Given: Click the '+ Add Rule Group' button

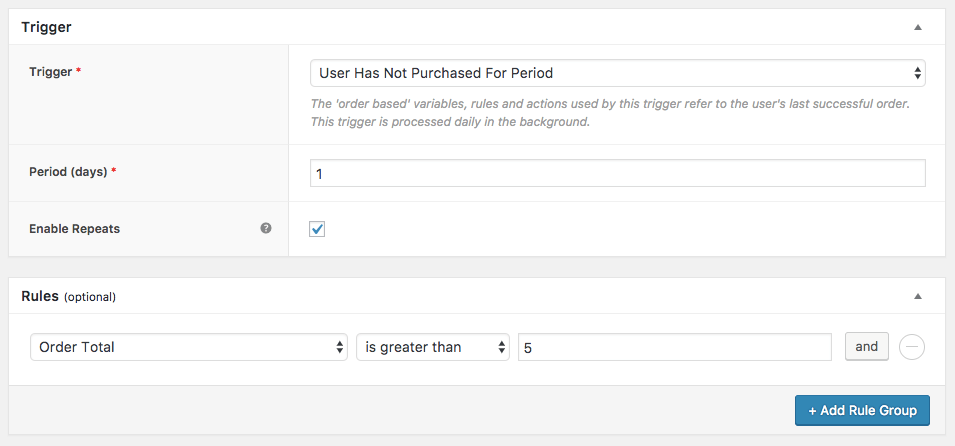Looking at the screenshot, I should [862, 410].
